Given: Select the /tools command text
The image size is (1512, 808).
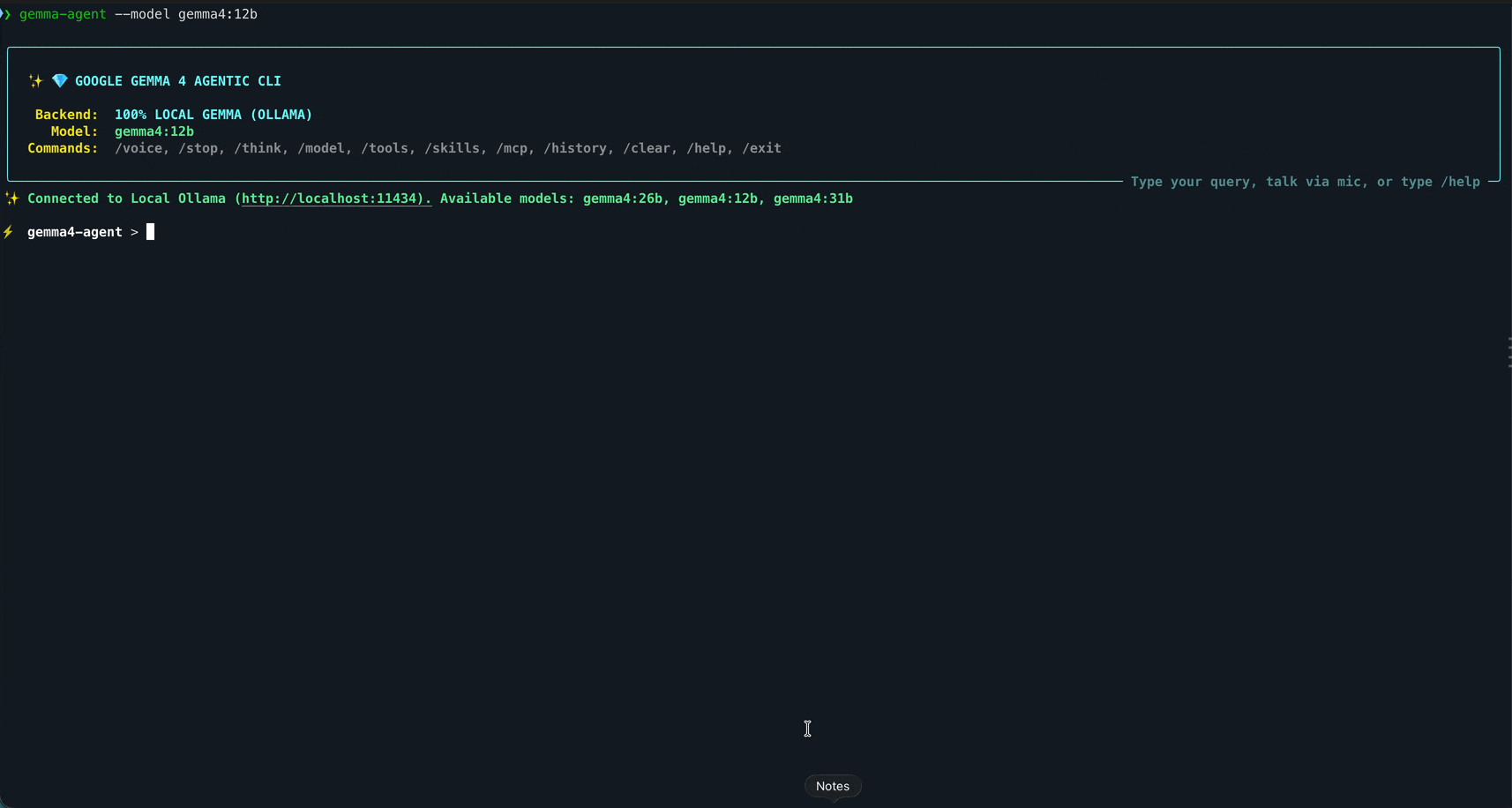Looking at the screenshot, I should [x=385, y=148].
